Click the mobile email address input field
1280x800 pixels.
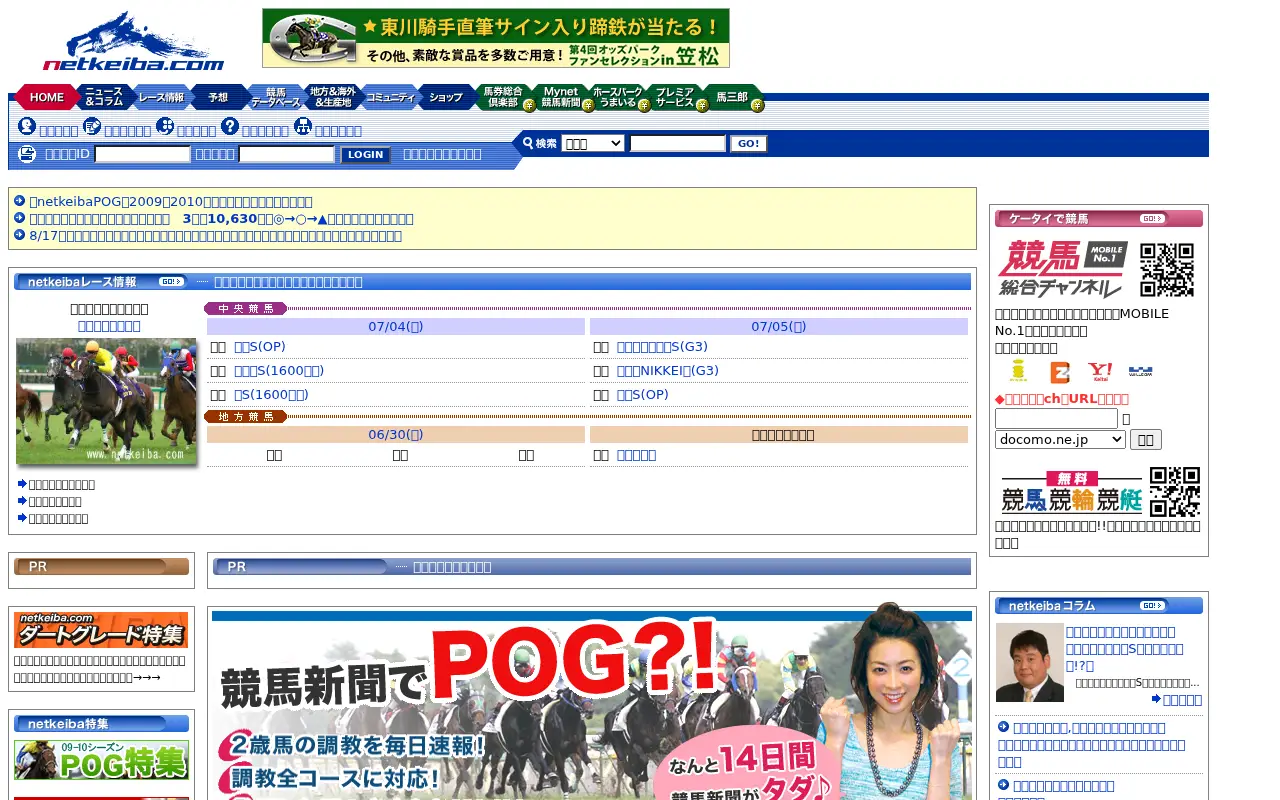(1056, 418)
